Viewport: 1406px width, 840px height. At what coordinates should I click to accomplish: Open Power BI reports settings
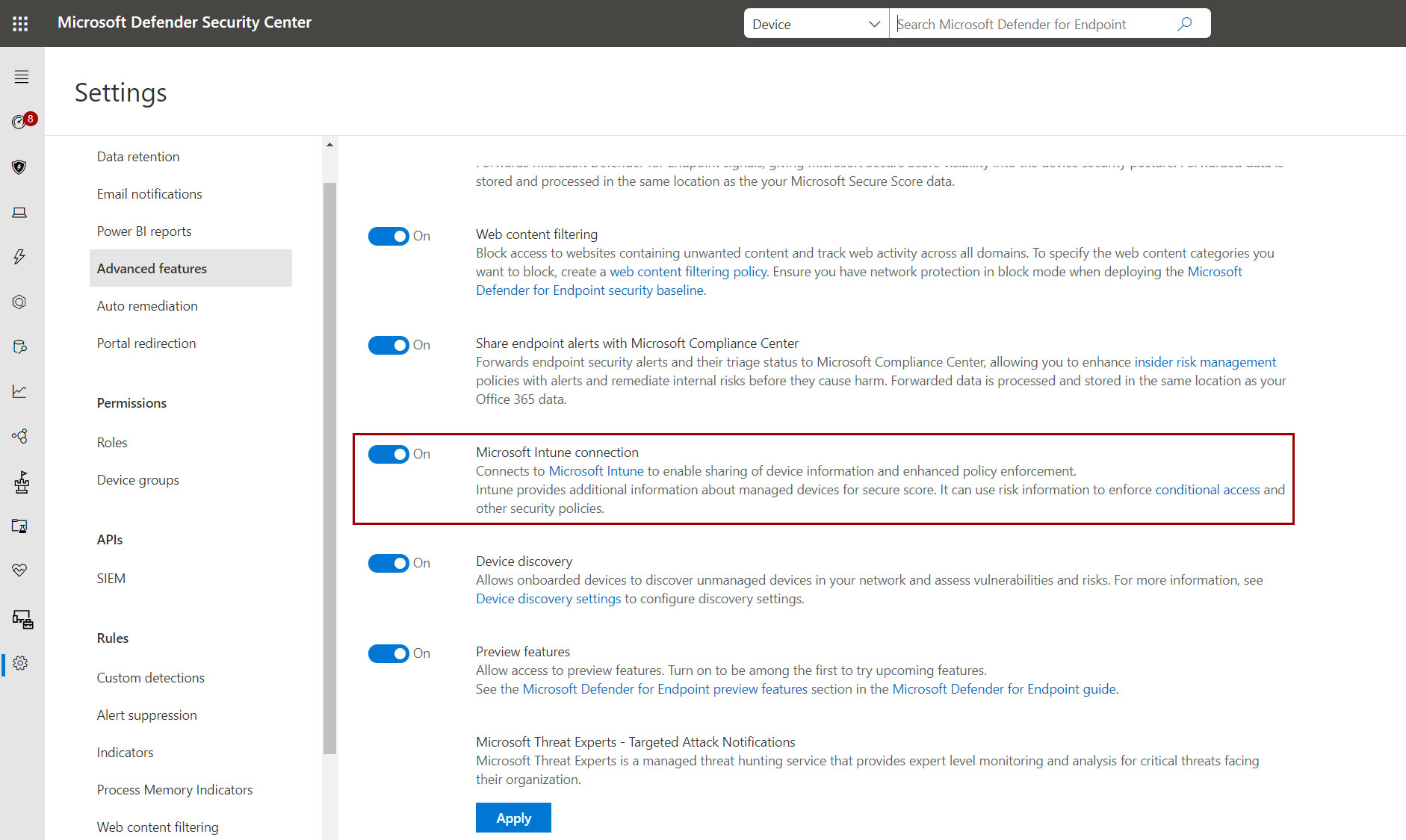pyautogui.click(x=144, y=231)
